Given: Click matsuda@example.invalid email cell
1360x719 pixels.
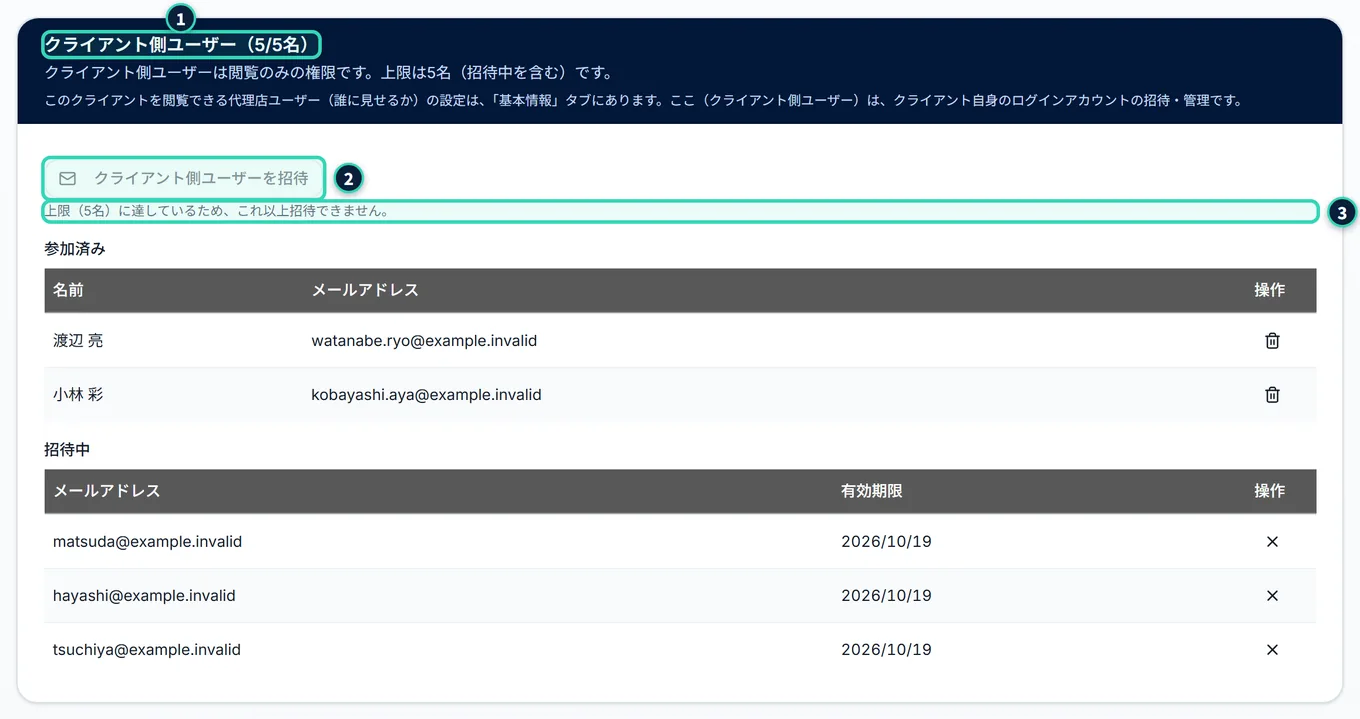Looking at the screenshot, I should [148, 542].
